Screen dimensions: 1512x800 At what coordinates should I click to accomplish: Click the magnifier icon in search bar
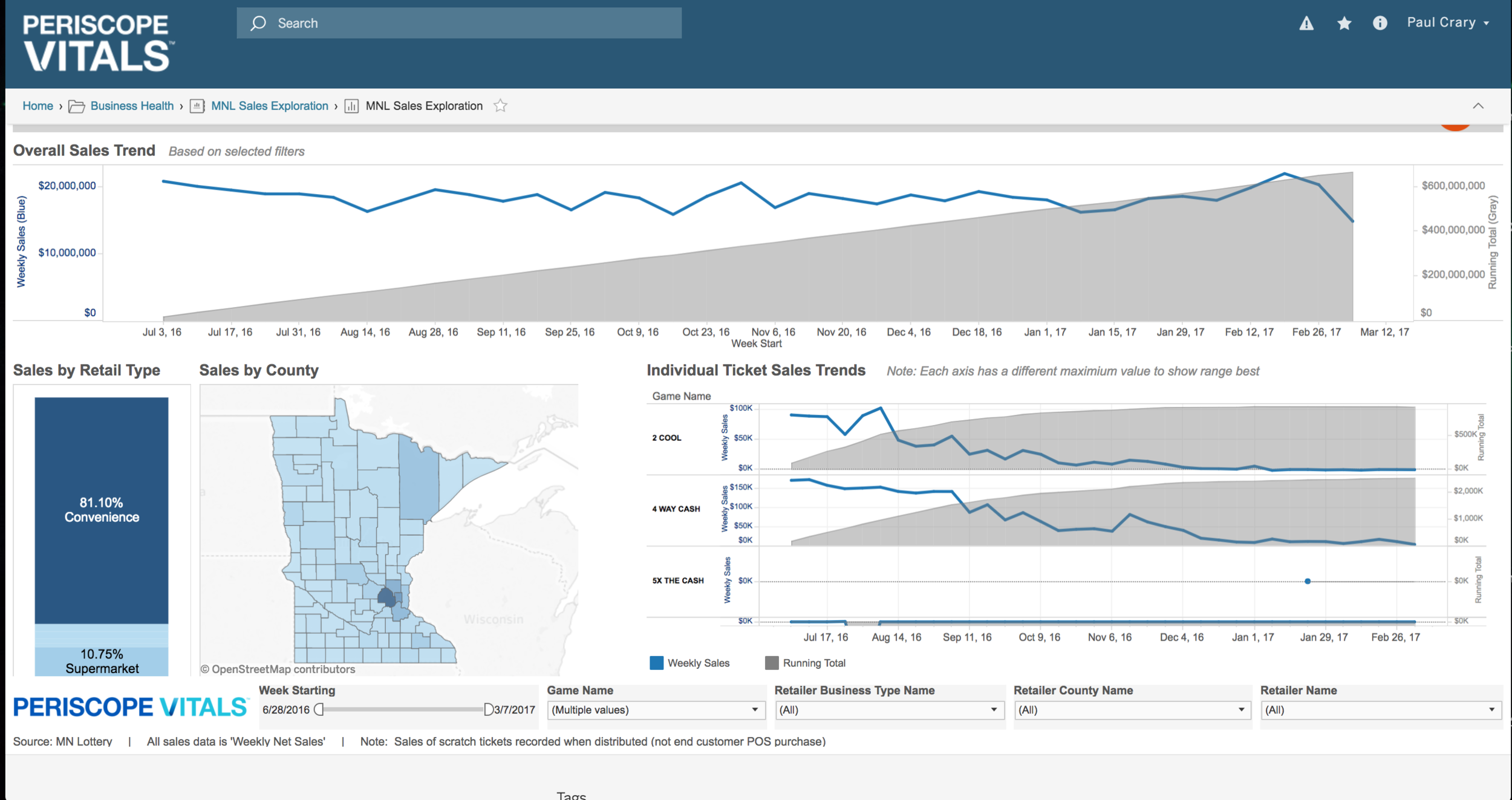pyautogui.click(x=259, y=24)
